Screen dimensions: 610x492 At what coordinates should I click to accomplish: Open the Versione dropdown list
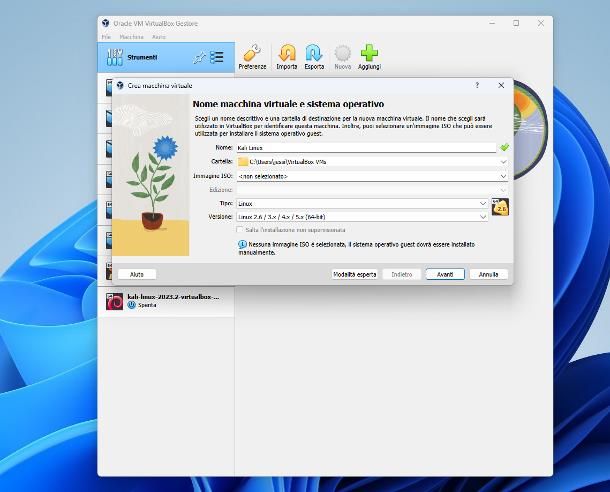483,217
